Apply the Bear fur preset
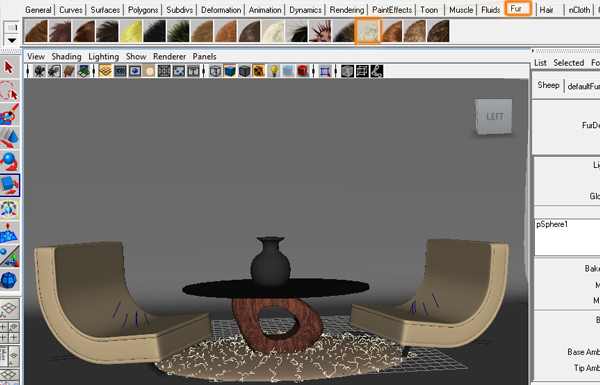Screen dimensions: 600x385 click(36, 31)
